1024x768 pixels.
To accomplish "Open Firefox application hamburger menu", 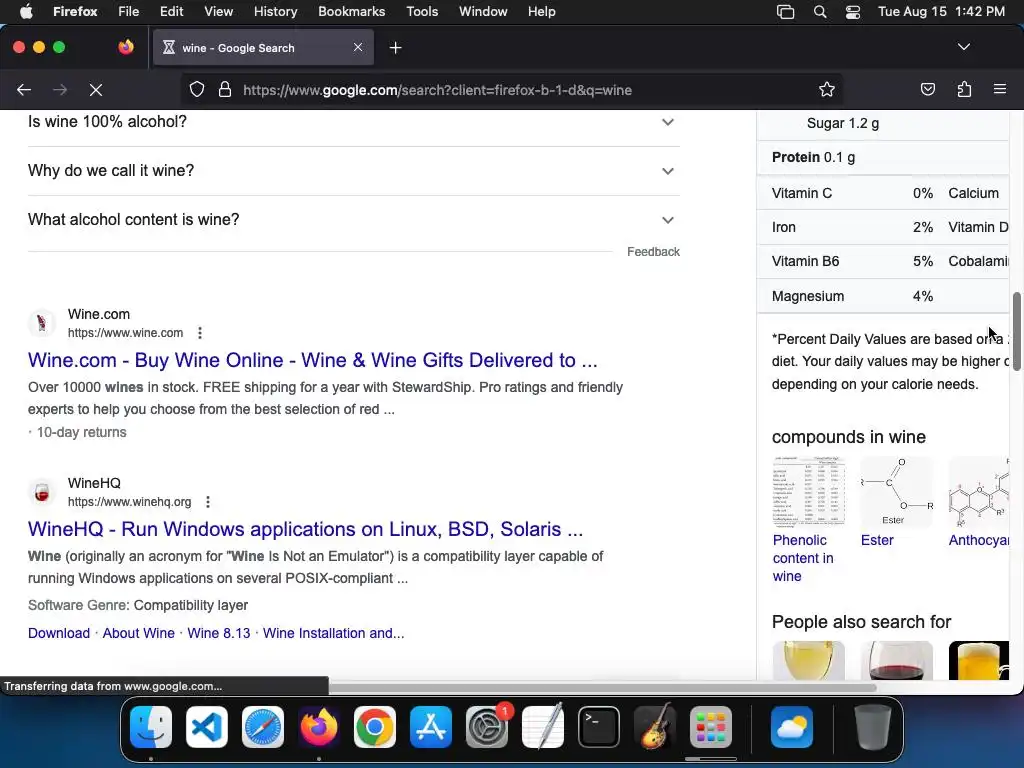I will pyautogui.click(x=1000, y=89).
